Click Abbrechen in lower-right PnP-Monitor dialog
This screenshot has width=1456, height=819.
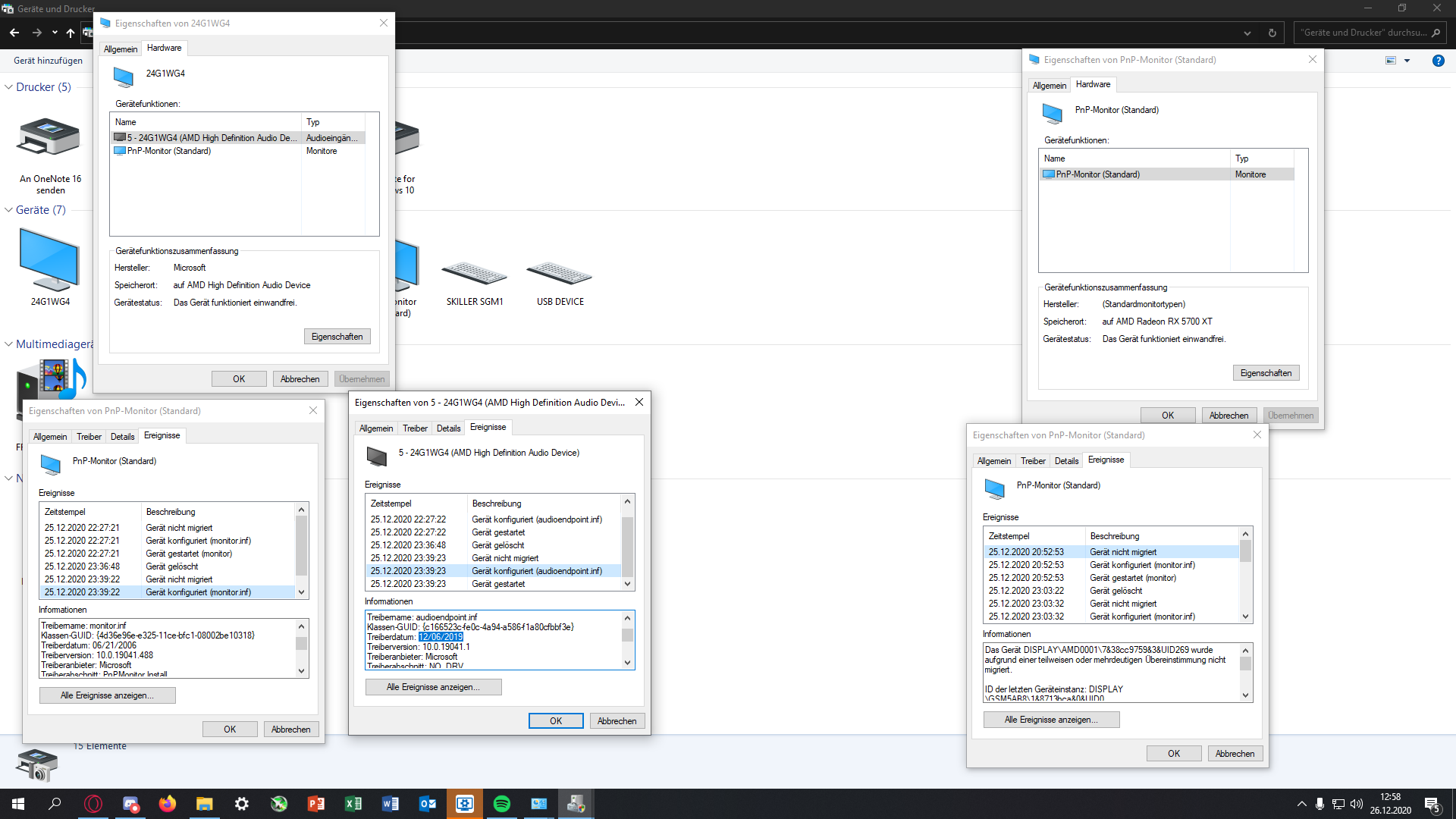(1235, 754)
